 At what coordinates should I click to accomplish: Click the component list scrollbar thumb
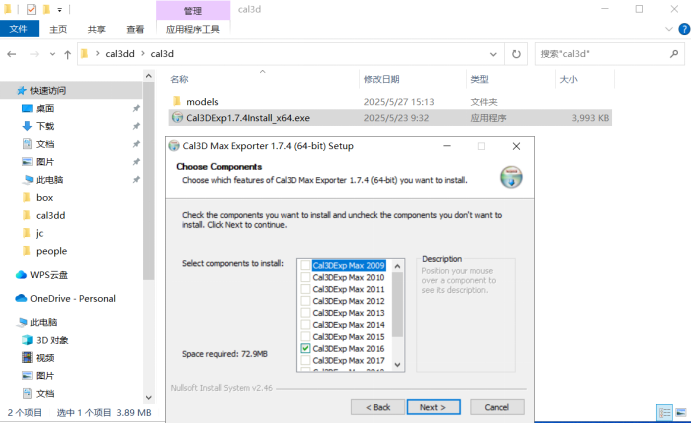point(397,304)
